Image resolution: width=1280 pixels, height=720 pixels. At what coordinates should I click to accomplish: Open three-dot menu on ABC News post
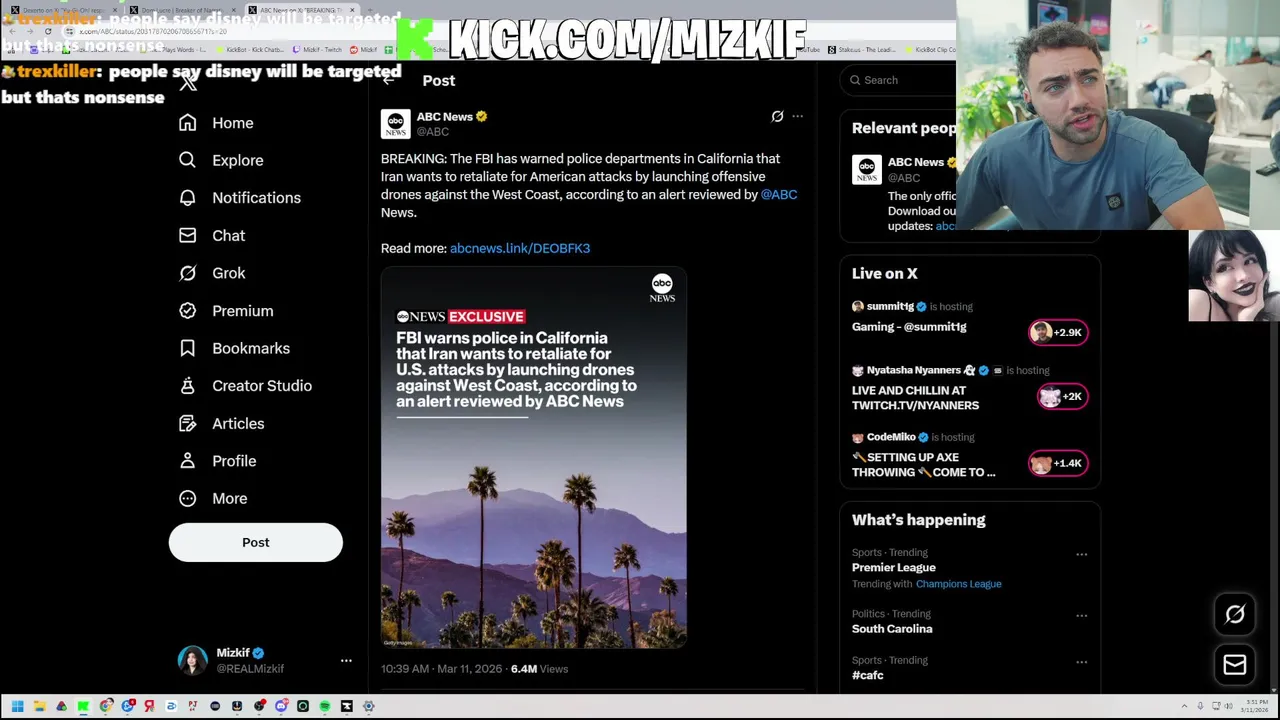click(x=797, y=116)
